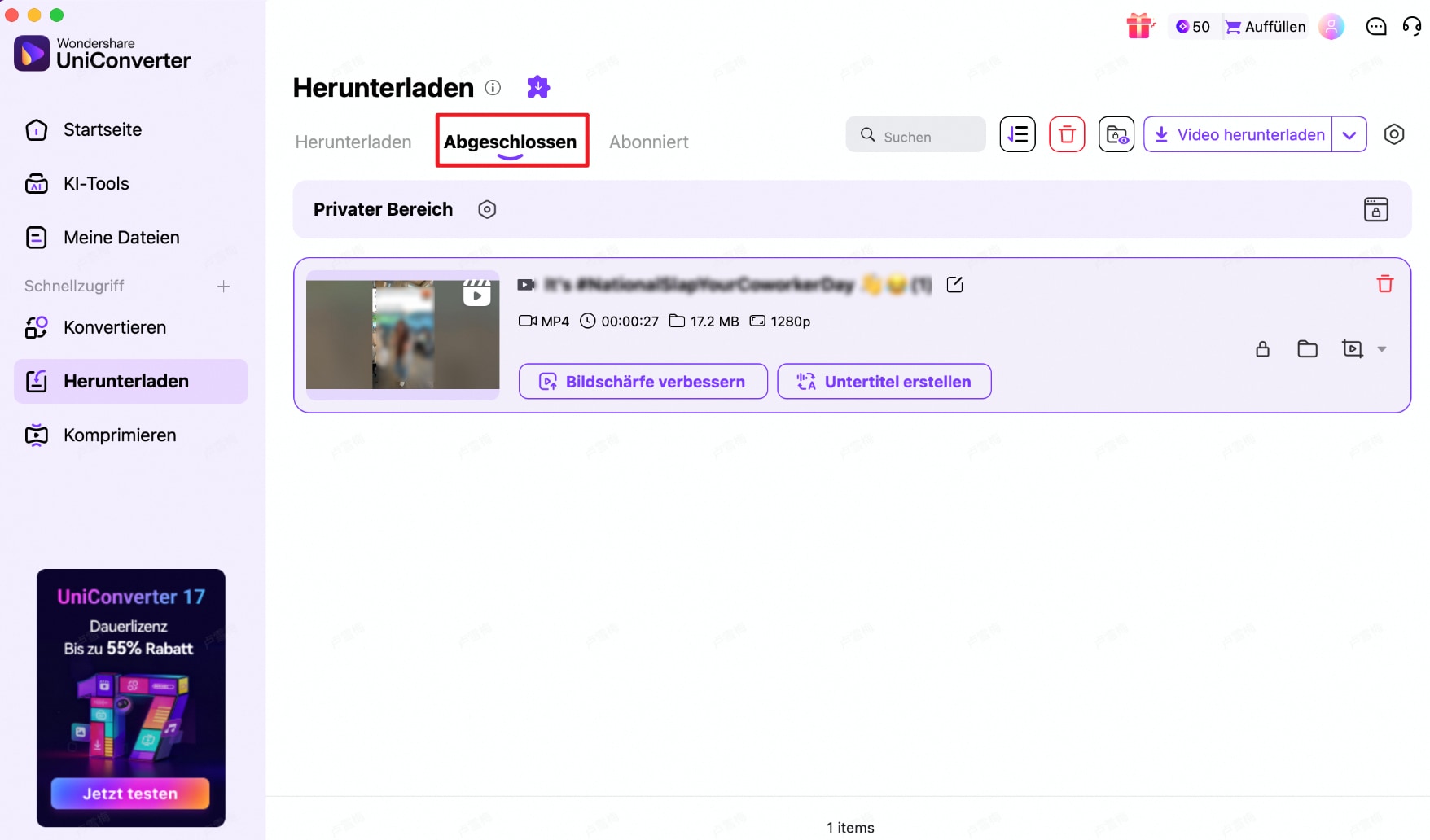Open KI-Tools from the sidebar

click(x=95, y=183)
